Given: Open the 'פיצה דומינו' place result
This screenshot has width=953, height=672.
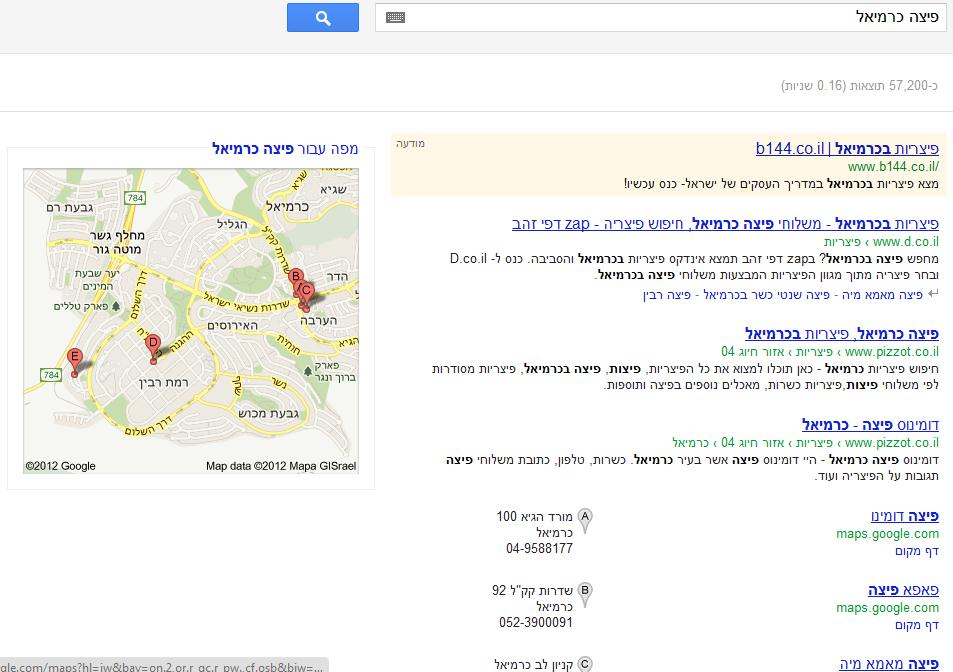Looking at the screenshot, I should [x=905, y=516].
